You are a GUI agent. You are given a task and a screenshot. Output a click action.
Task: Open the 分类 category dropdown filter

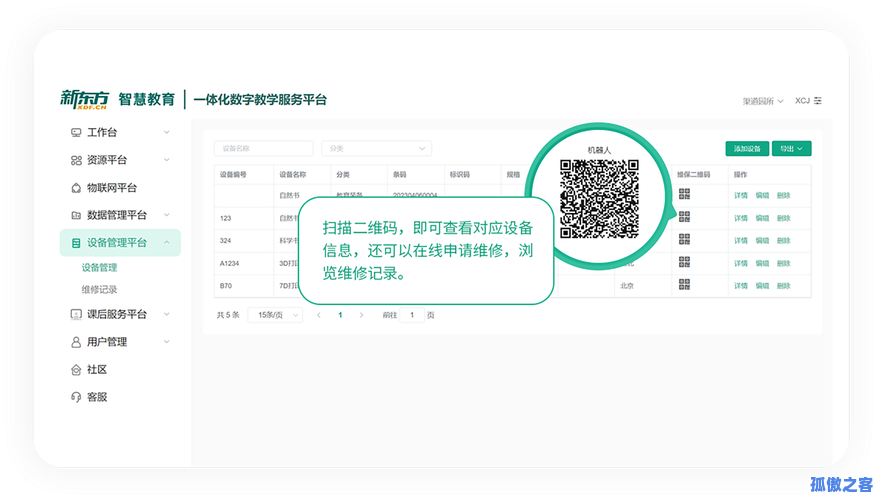pyautogui.click(x=376, y=148)
